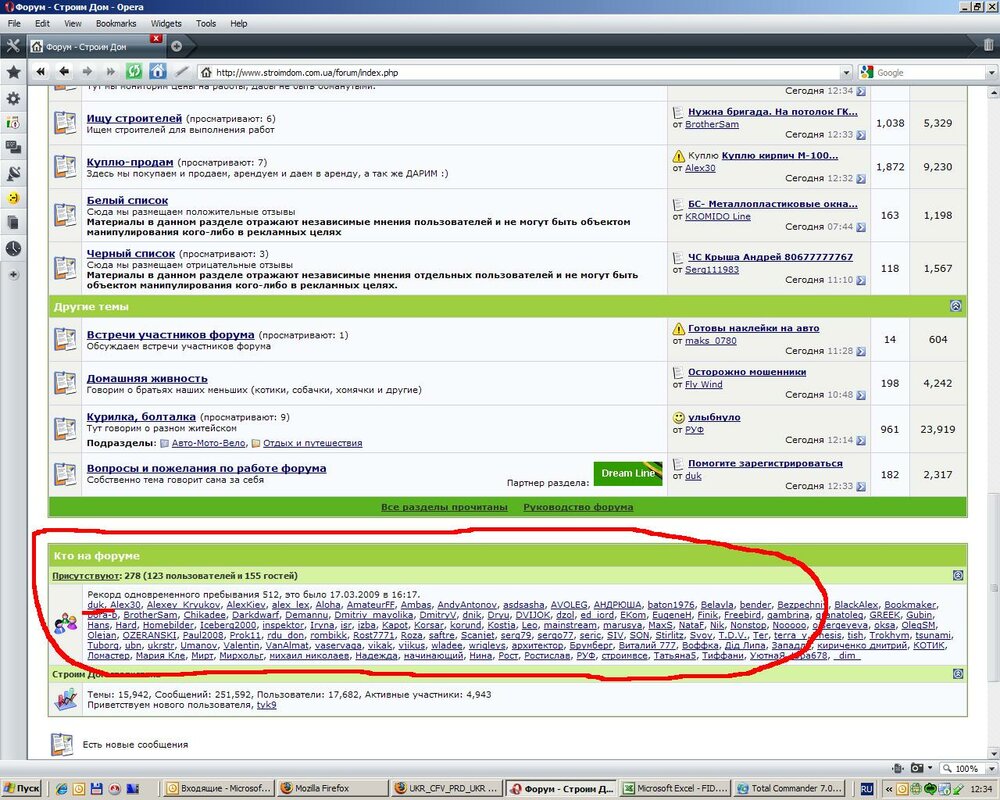Jump to last post in Ищу строителей row

tap(861, 135)
